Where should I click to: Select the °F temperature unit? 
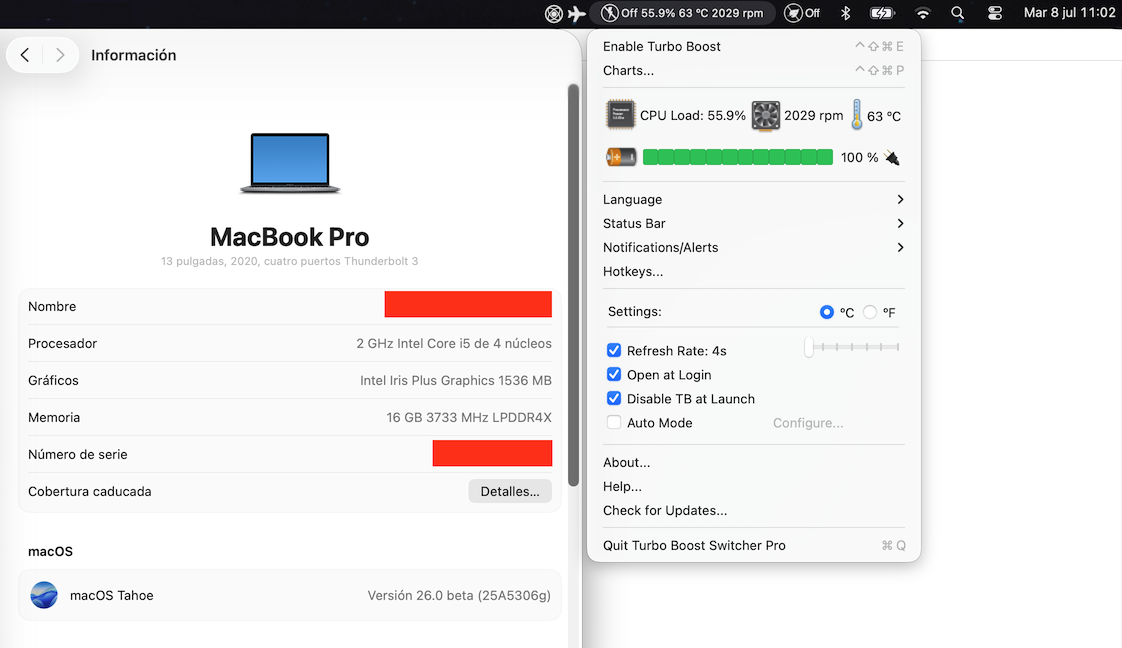pos(869,312)
